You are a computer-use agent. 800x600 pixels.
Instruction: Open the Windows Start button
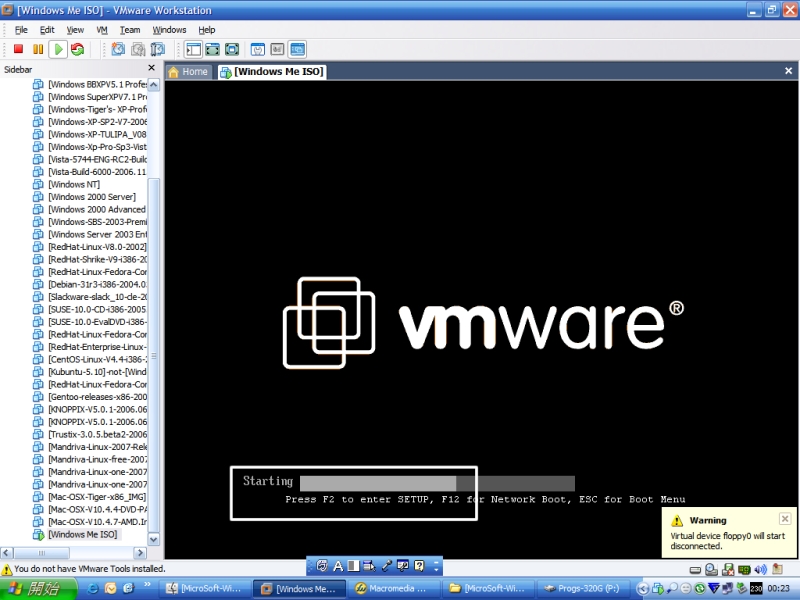pos(37,588)
